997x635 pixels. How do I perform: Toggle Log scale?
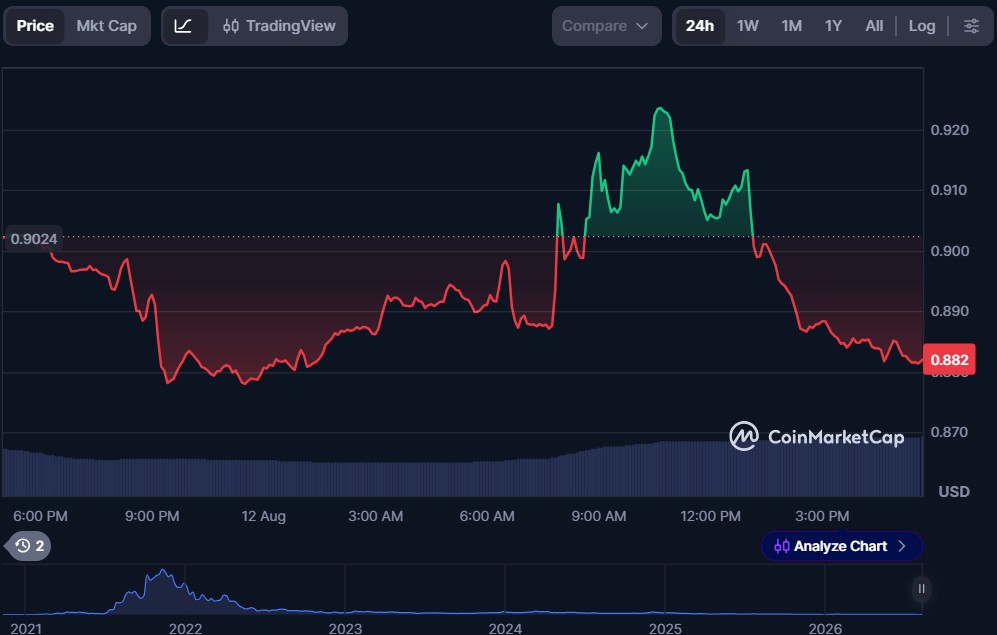pyautogui.click(x=922, y=26)
